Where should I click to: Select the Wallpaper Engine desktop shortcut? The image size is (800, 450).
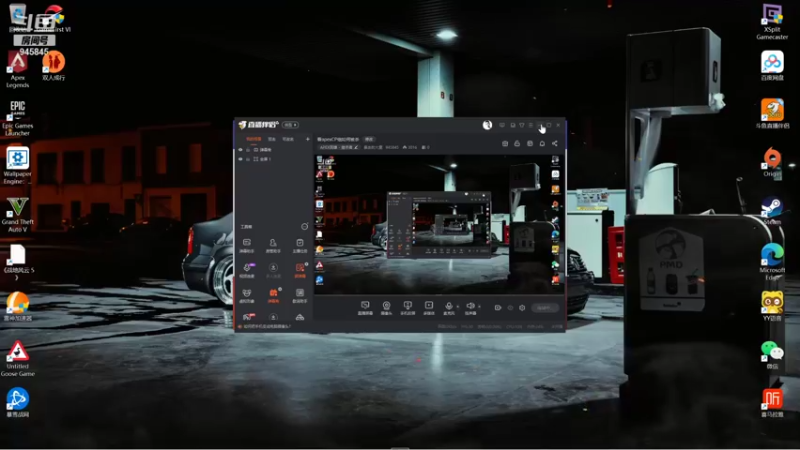[x=17, y=166]
